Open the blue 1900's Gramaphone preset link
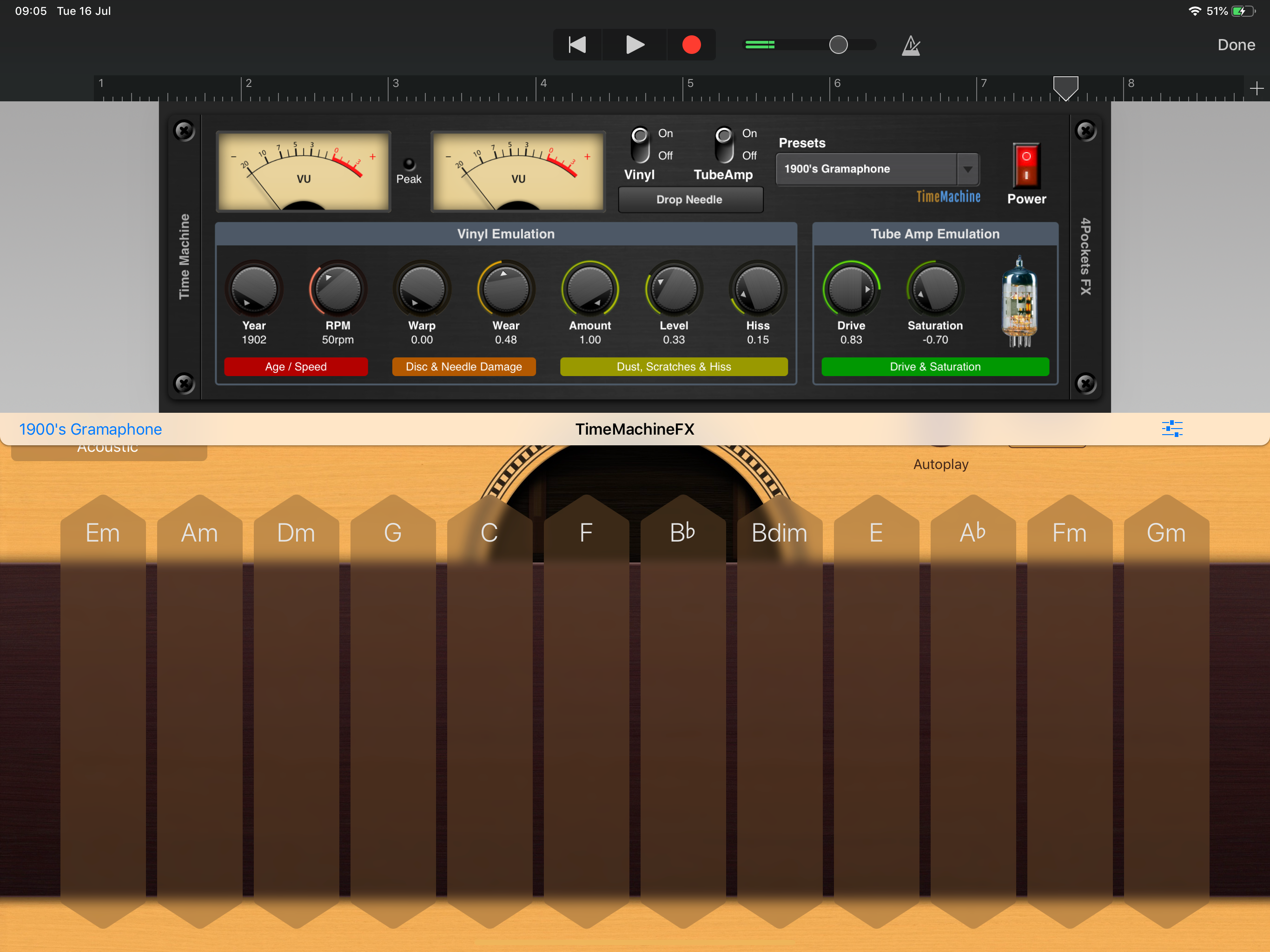Viewport: 1270px width, 952px height. [90, 429]
